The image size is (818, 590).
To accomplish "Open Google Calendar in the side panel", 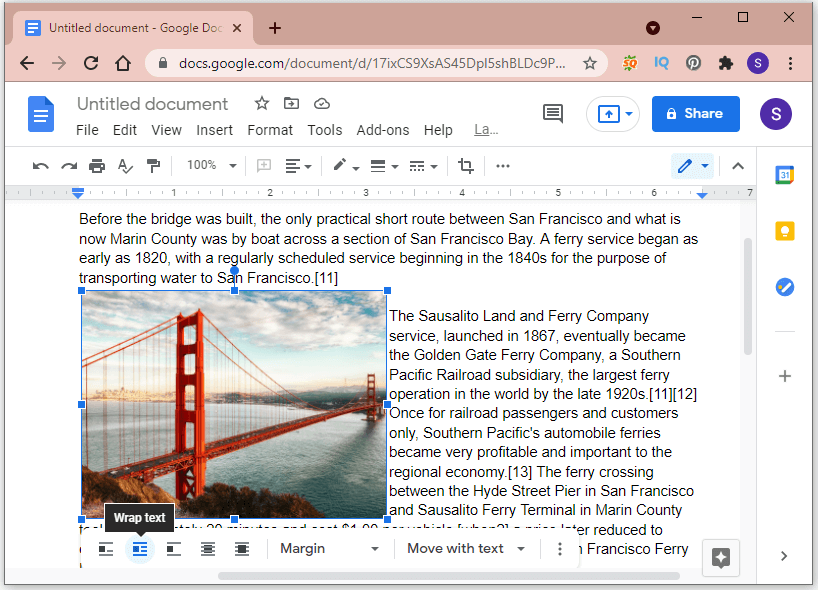I will [784, 174].
